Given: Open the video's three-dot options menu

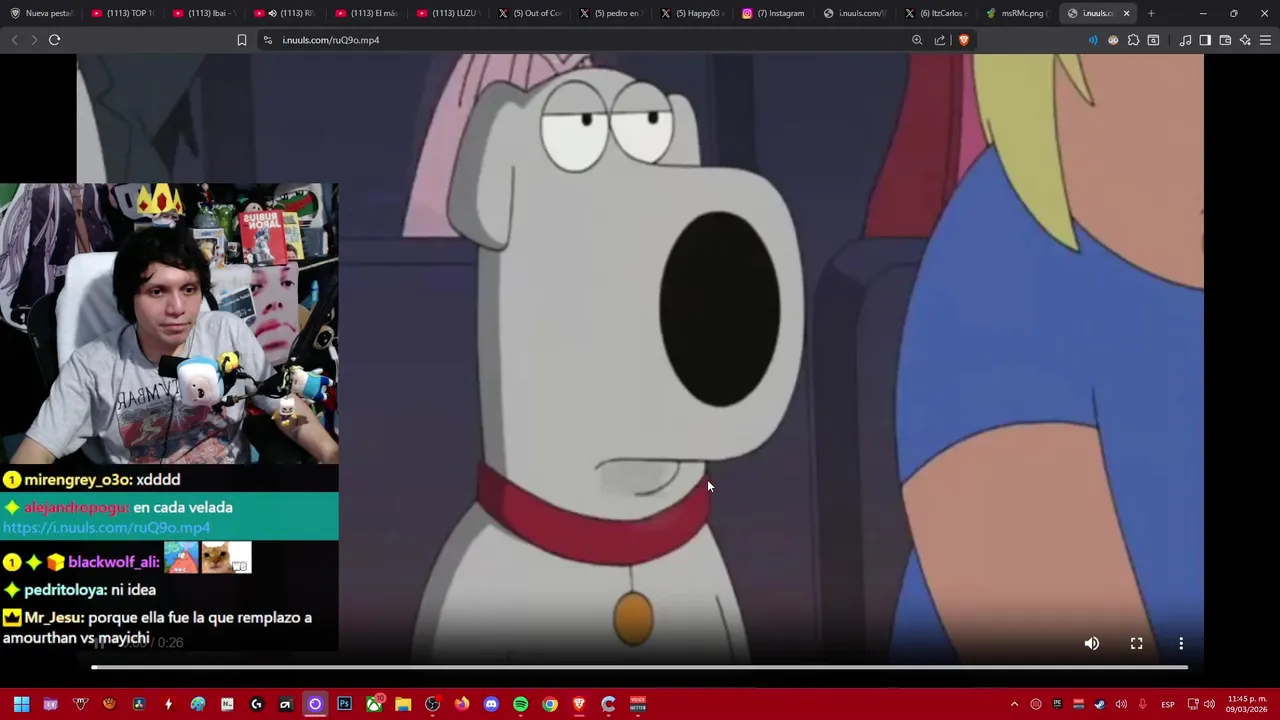Looking at the screenshot, I should pos(1181,643).
